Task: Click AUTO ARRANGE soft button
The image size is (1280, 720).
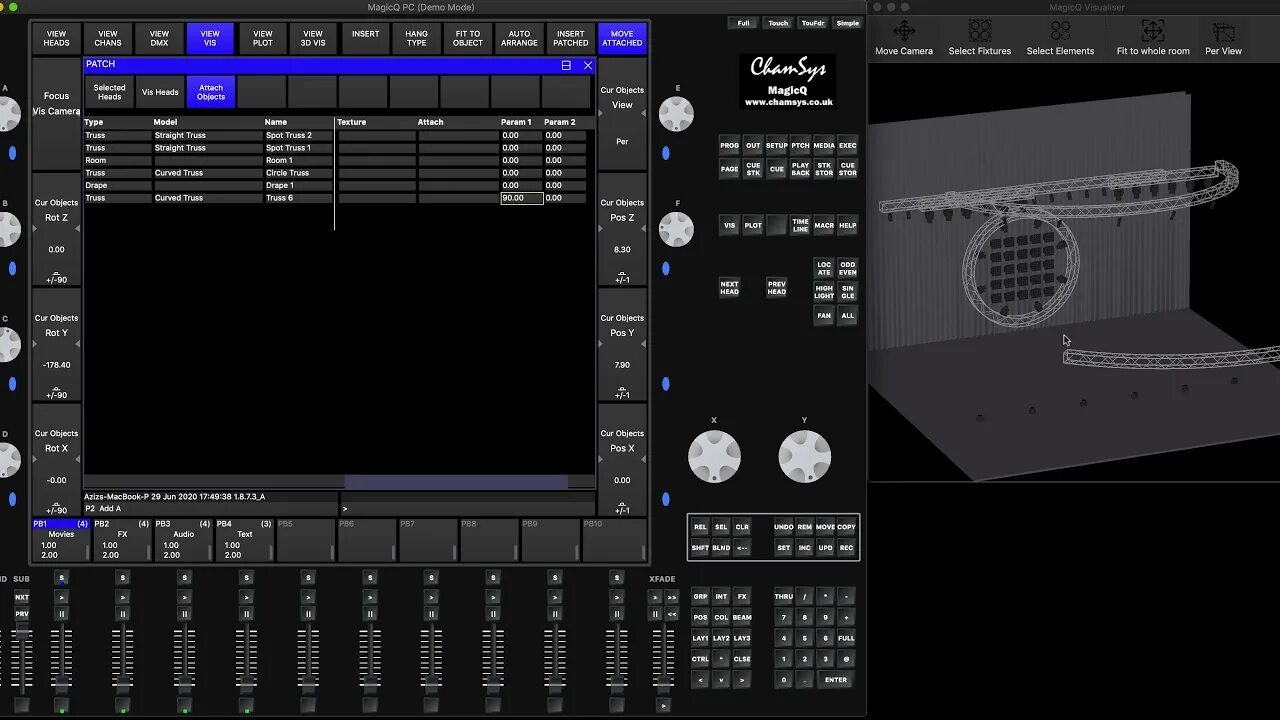Action: click(519, 39)
